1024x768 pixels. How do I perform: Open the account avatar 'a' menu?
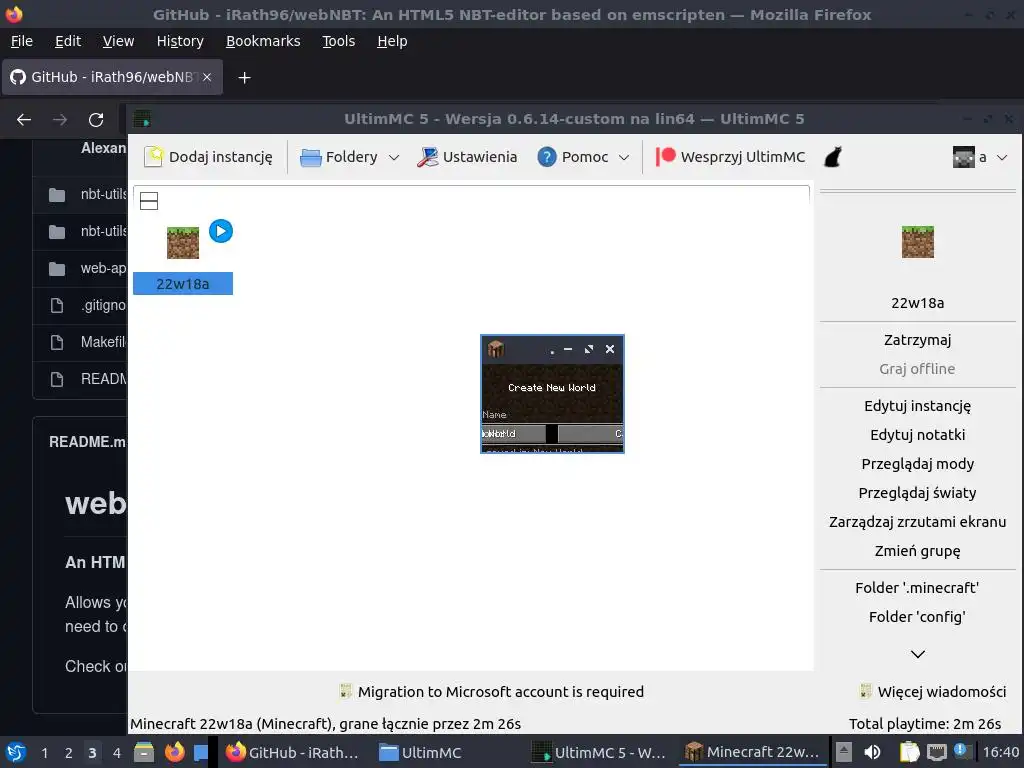[x=970, y=157]
